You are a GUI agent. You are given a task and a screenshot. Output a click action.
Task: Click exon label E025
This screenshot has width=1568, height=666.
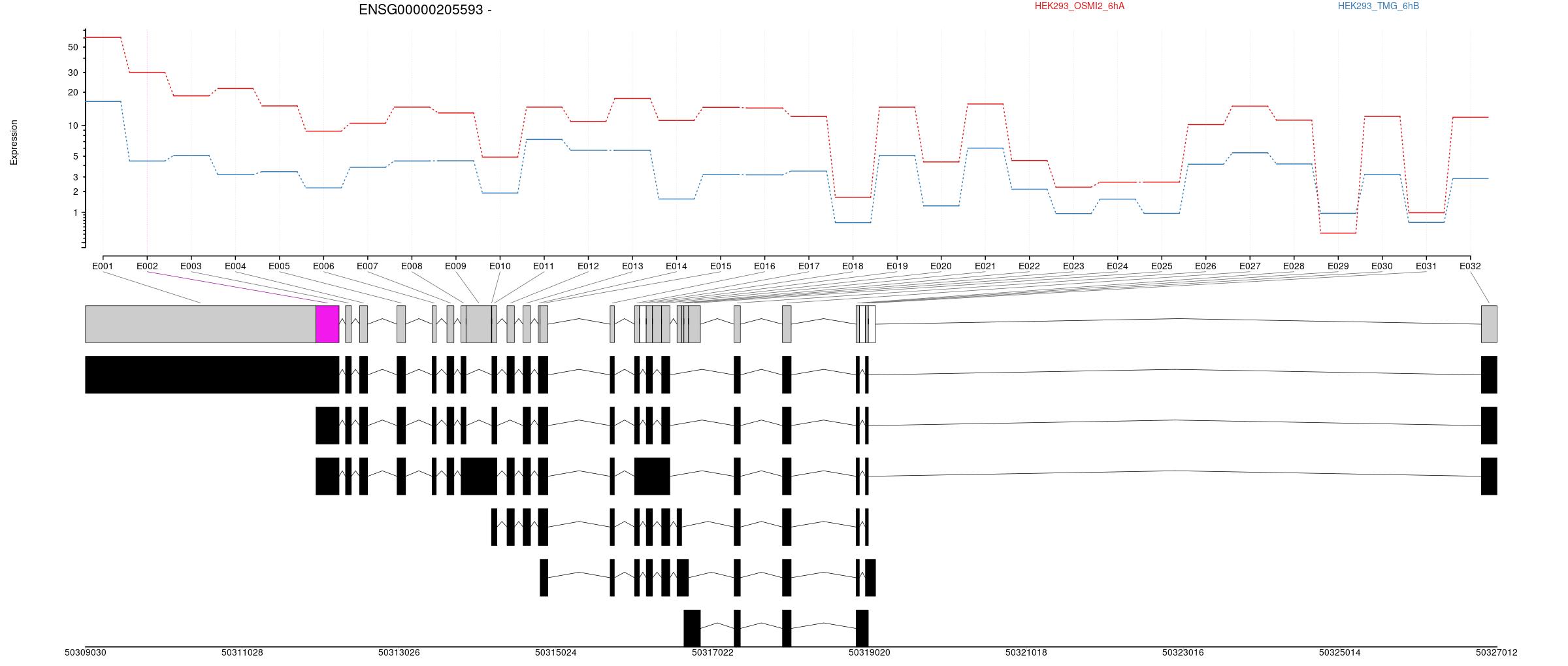point(1162,266)
